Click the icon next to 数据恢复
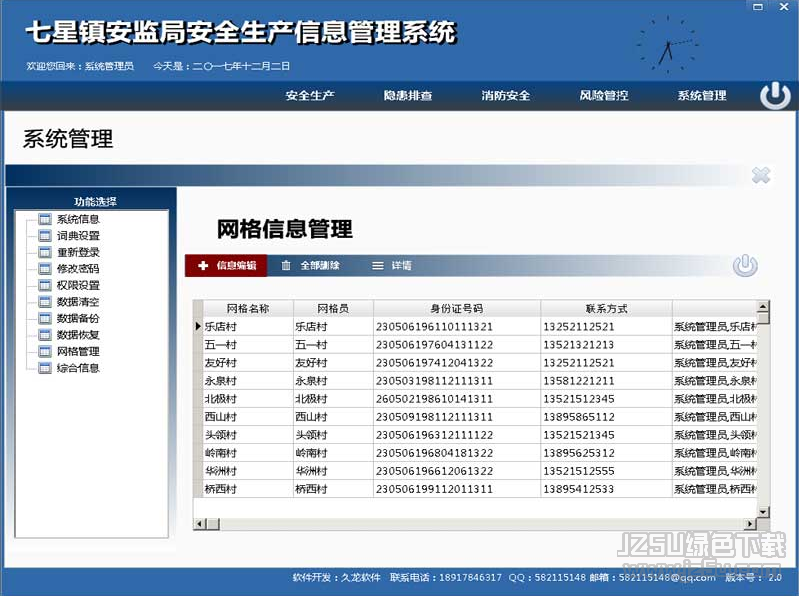799x596 pixels. pos(45,335)
